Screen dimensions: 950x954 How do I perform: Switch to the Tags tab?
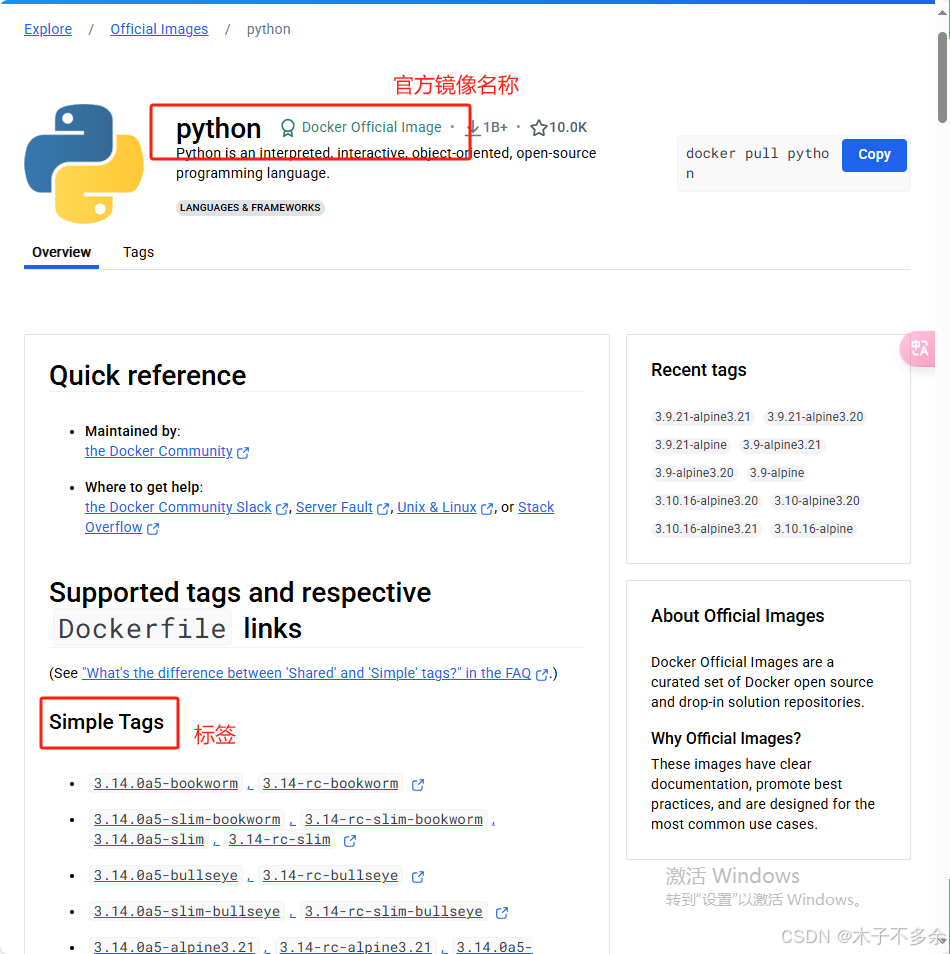[138, 252]
